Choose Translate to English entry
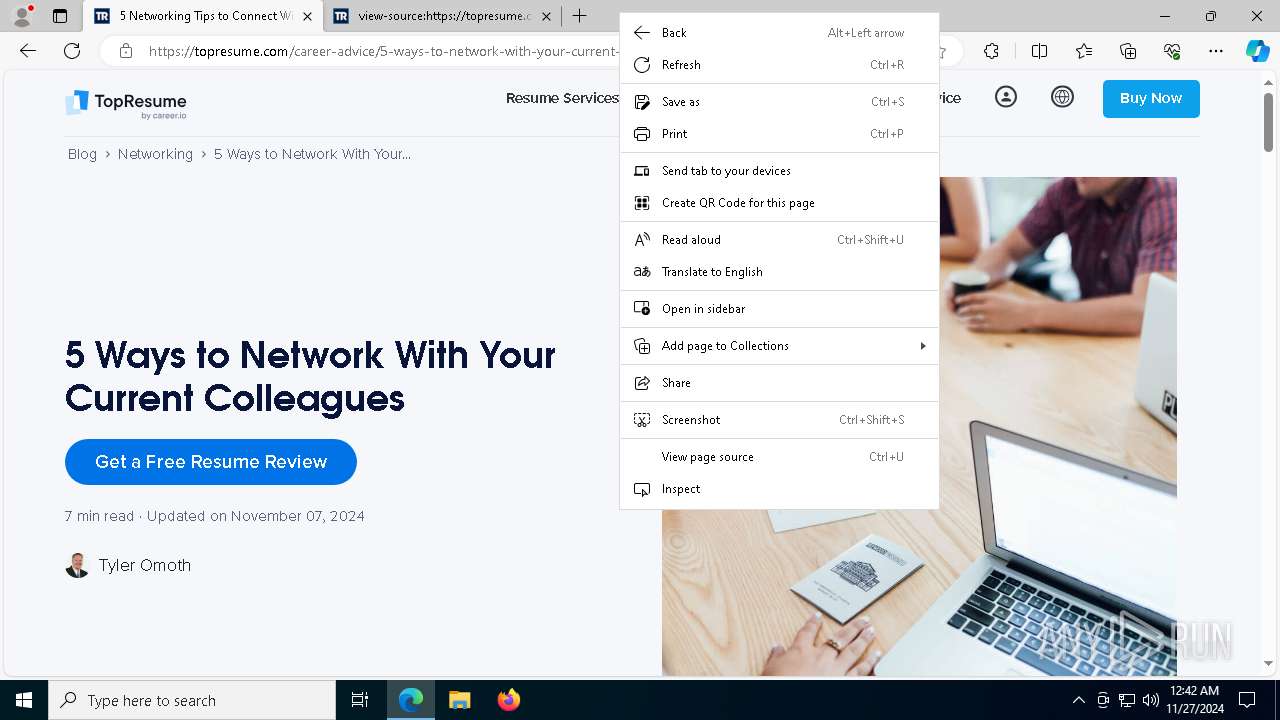 [779, 272]
